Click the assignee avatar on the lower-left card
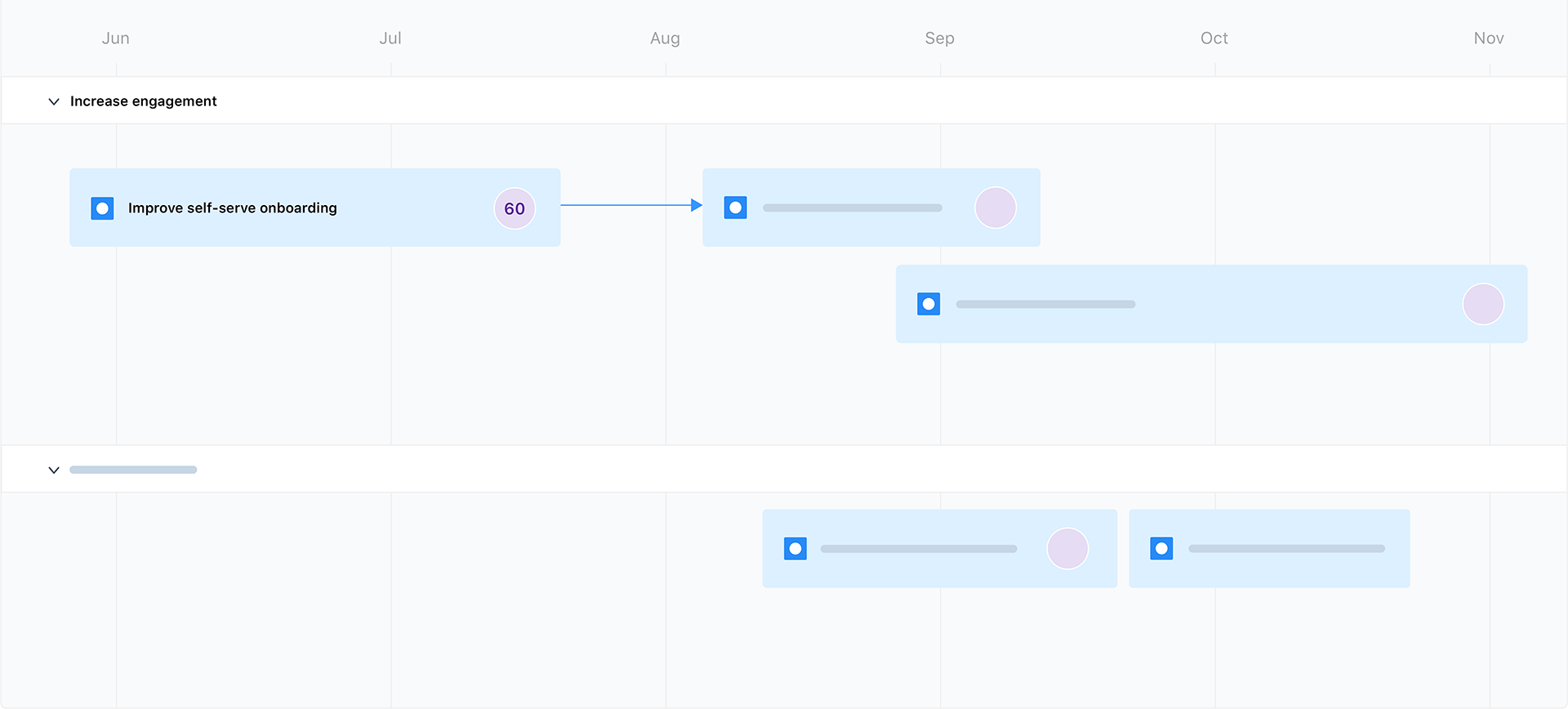Viewport: 1568px width, 709px height. (1067, 548)
